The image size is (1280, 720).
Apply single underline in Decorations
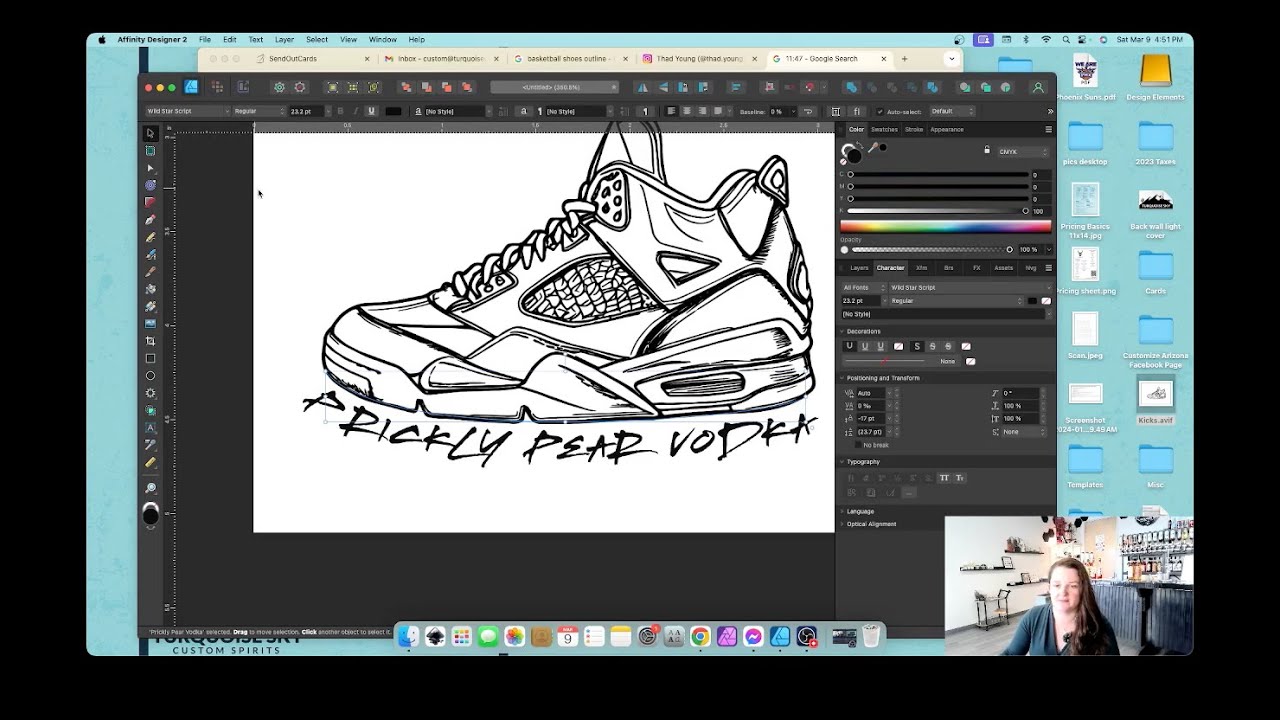(x=865, y=346)
